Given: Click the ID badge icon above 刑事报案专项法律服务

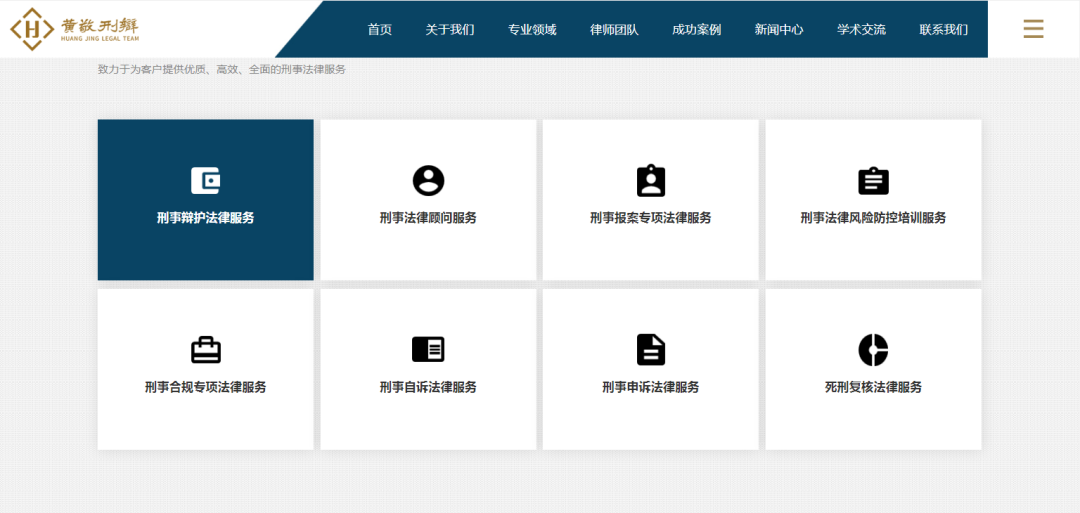Looking at the screenshot, I should coord(651,180).
